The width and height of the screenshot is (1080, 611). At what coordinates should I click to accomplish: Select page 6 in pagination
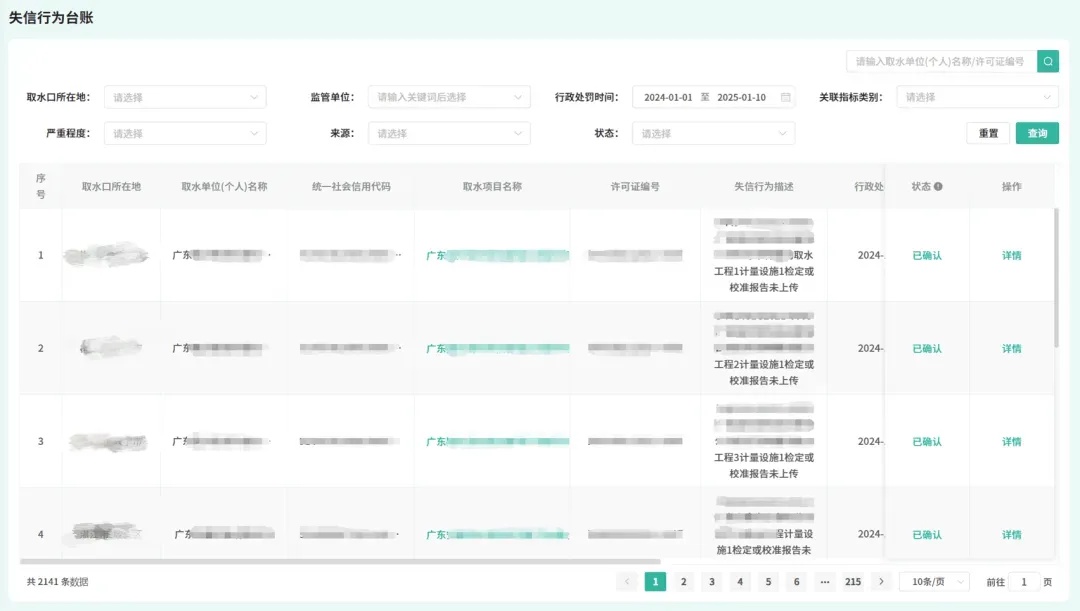[796, 581]
